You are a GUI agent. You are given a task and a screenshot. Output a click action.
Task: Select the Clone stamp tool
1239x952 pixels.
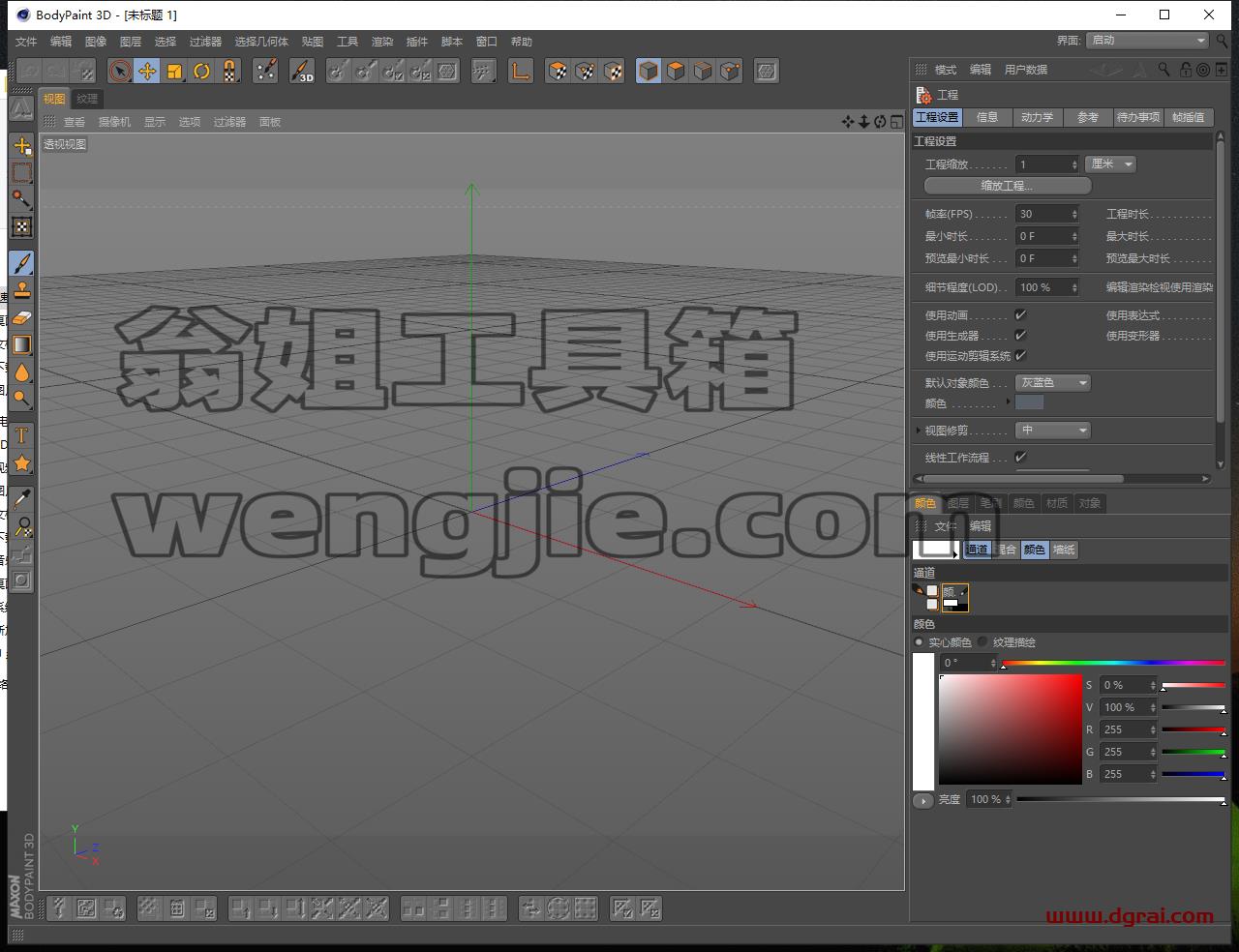coord(21,290)
